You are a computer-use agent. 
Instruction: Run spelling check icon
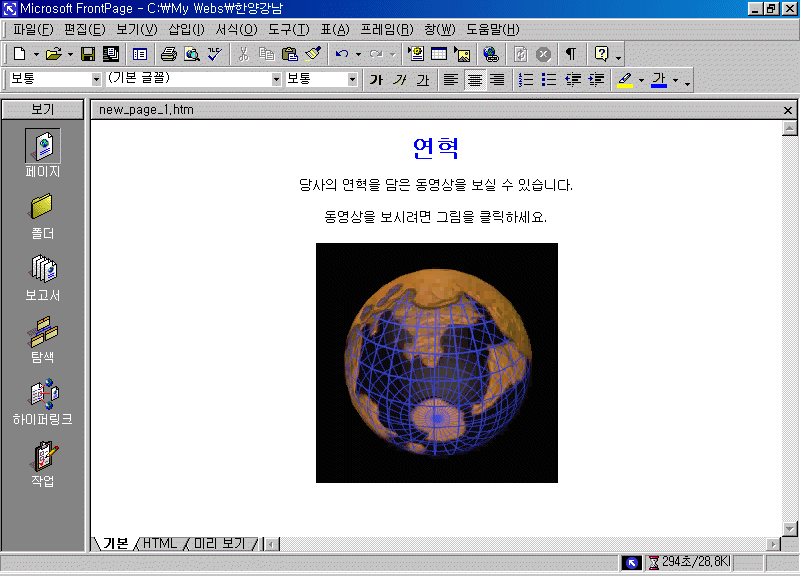215,54
